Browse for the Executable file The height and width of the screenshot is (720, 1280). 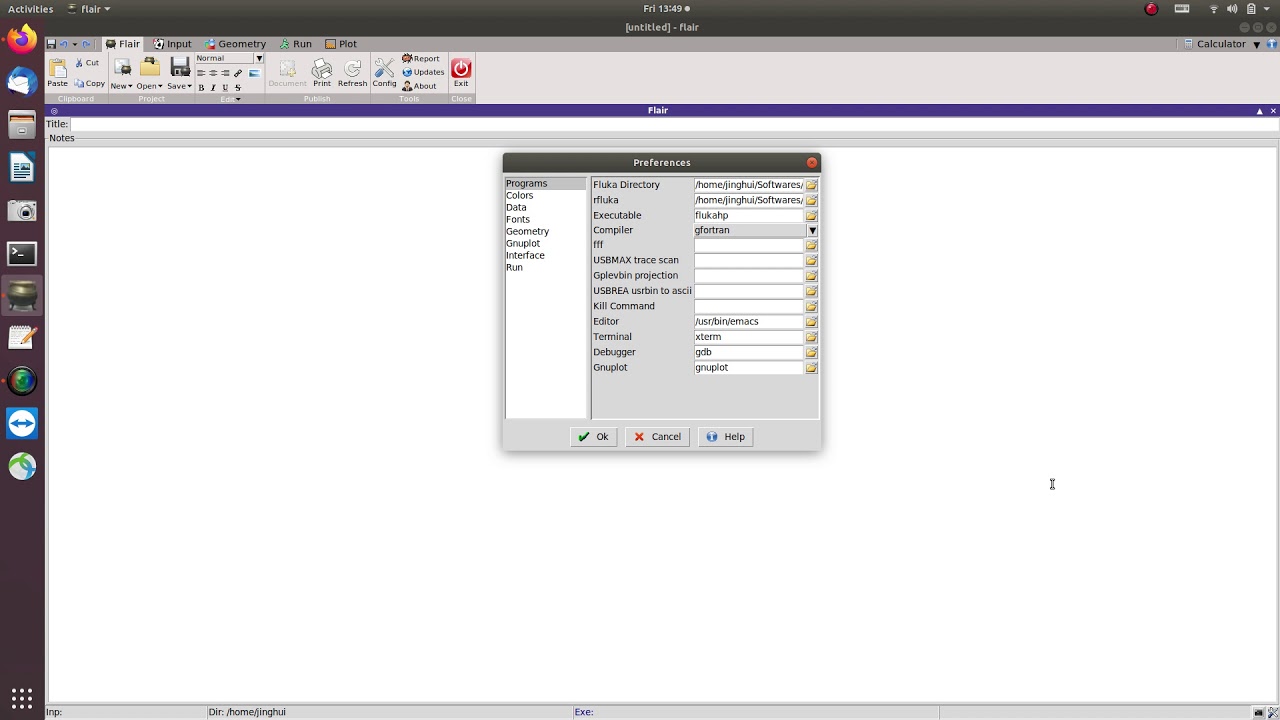(x=811, y=215)
